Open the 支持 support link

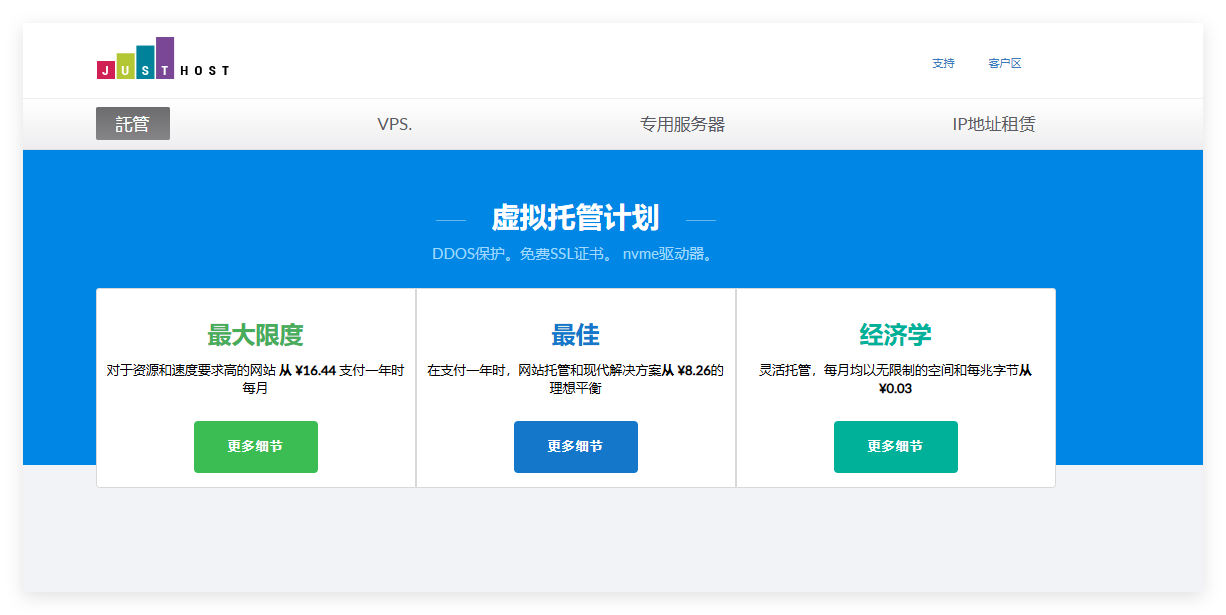(943, 63)
